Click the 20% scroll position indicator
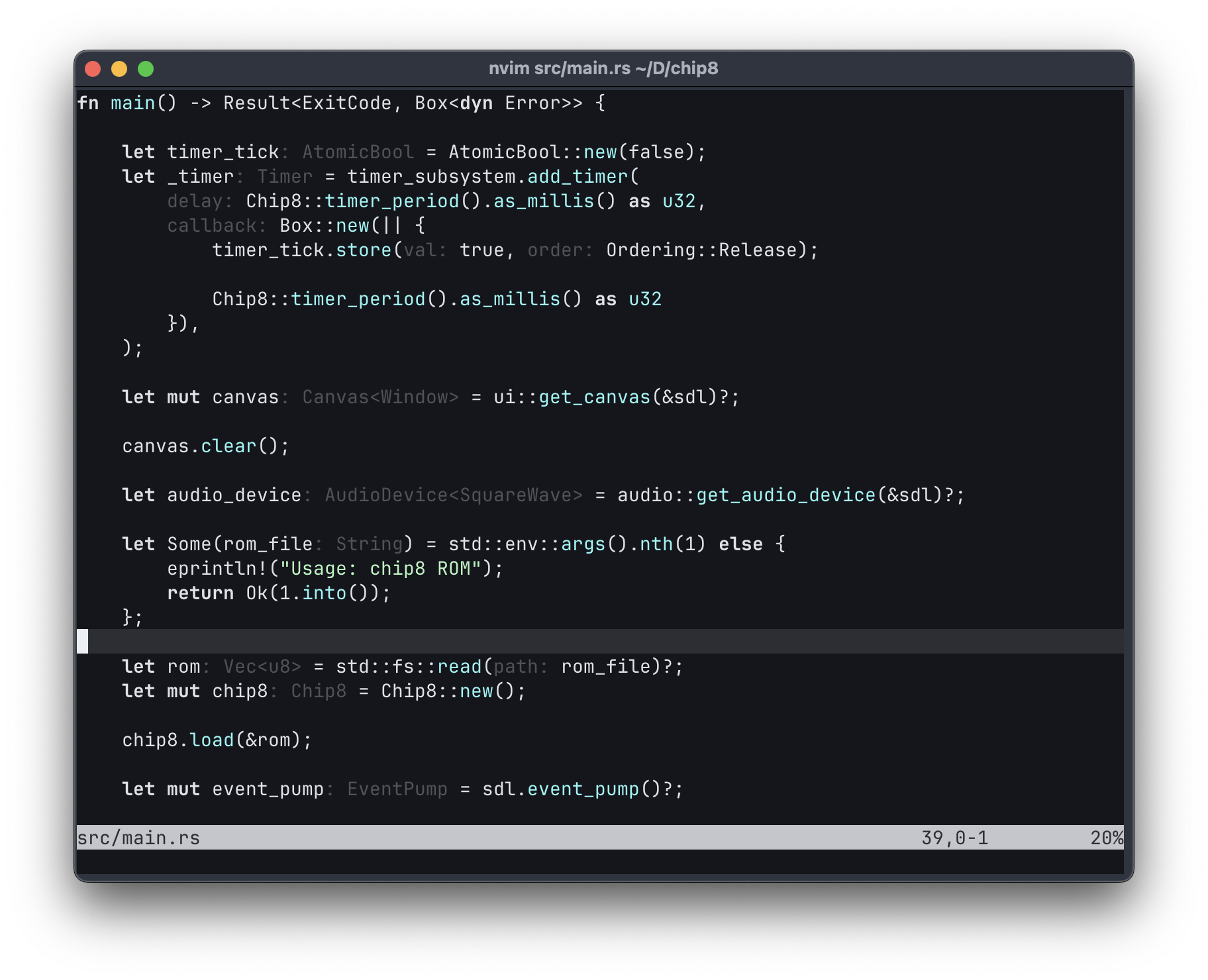The height and width of the screenshot is (980, 1208). (1105, 837)
